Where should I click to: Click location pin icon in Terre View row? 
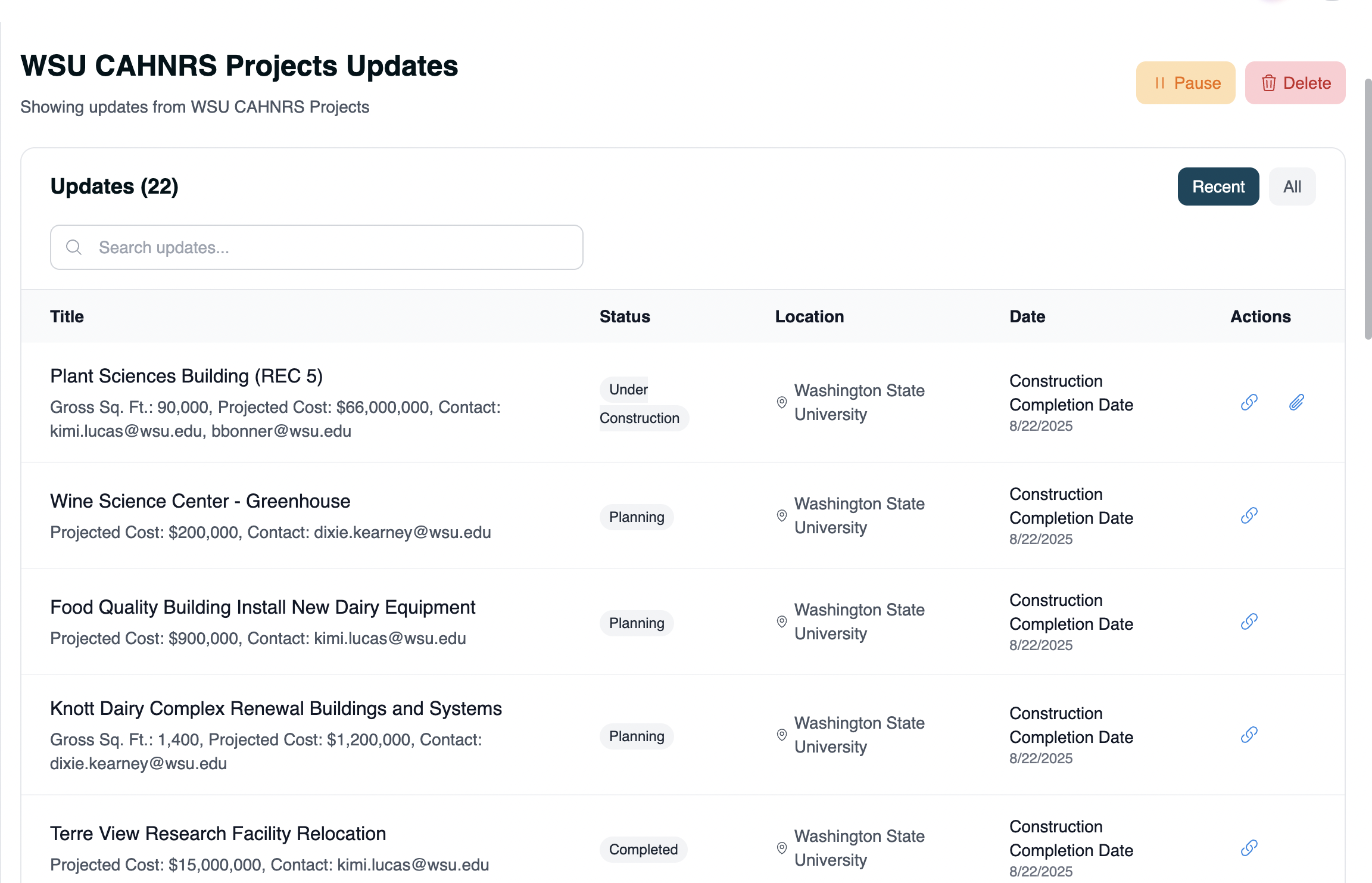(782, 848)
